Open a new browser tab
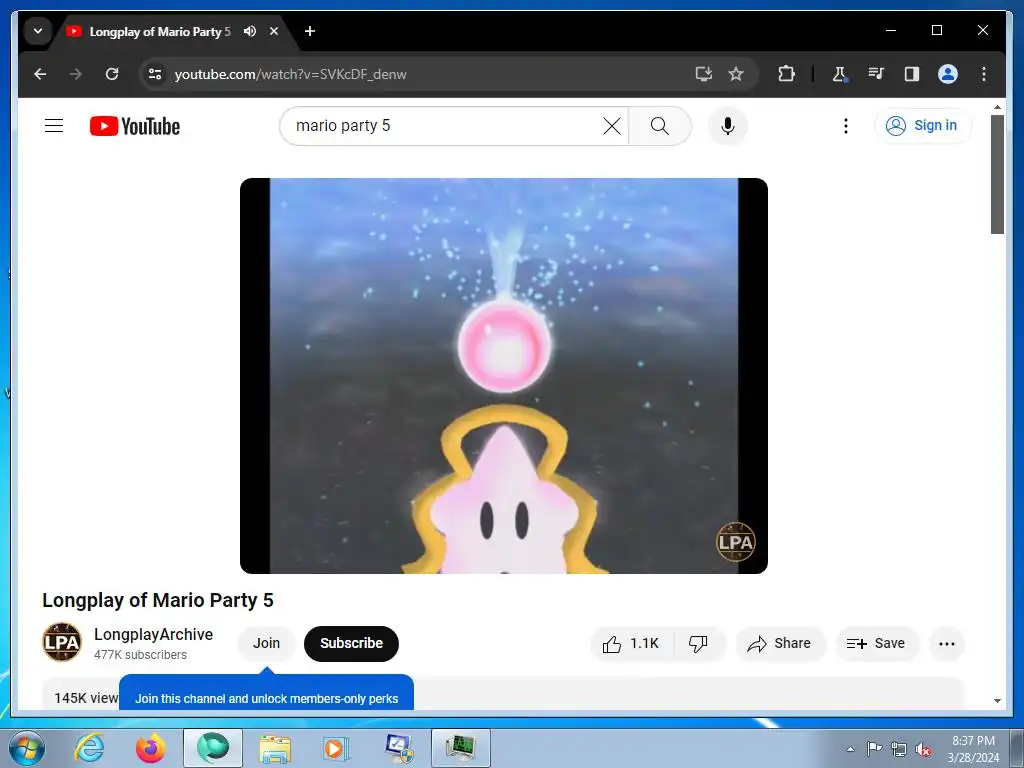This screenshot has width=1024, height=768. click(310, 31)
